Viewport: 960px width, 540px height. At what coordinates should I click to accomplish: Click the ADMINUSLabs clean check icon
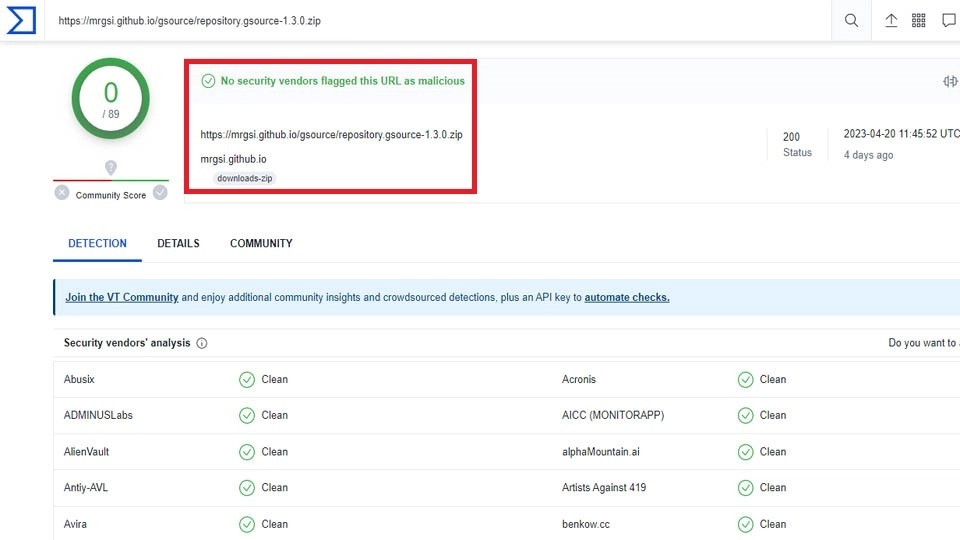pos(247,416)
